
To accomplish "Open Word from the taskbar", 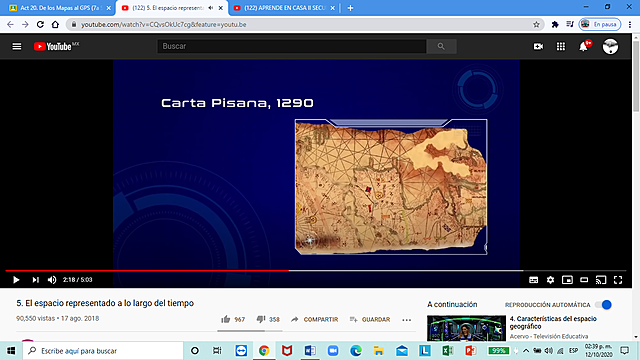I will point(310,351).
